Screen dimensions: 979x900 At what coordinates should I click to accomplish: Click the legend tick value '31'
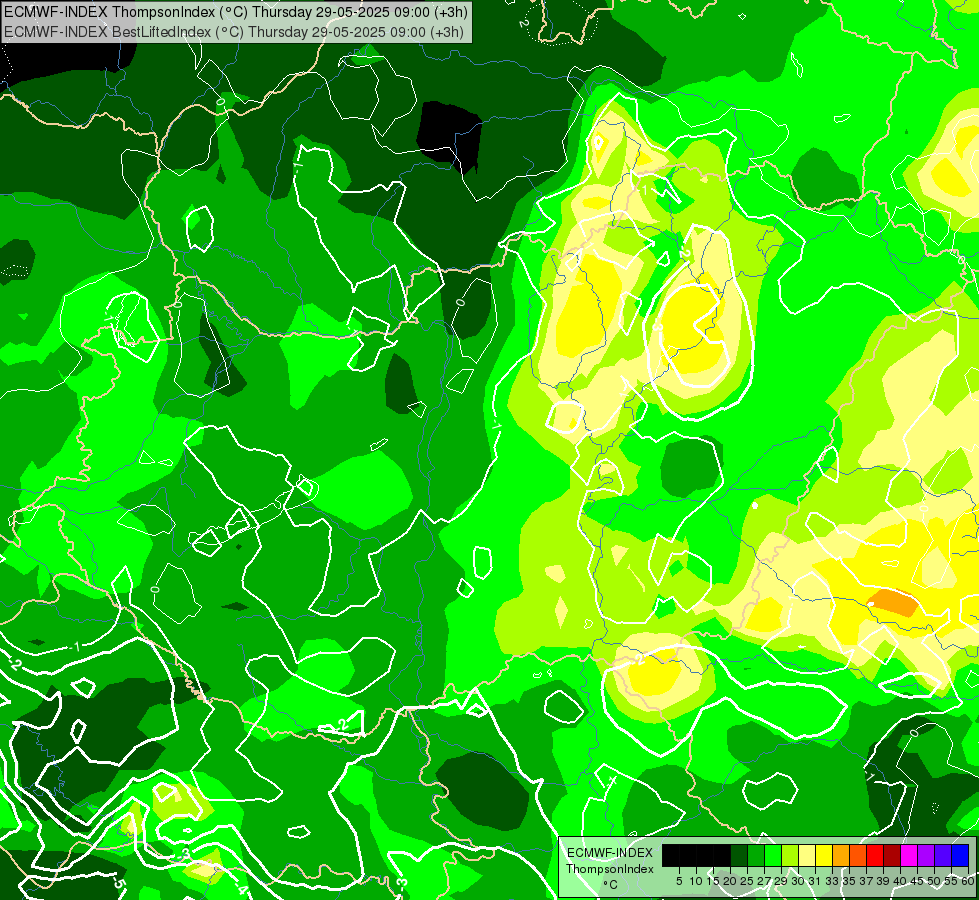(x=815, y=881)
